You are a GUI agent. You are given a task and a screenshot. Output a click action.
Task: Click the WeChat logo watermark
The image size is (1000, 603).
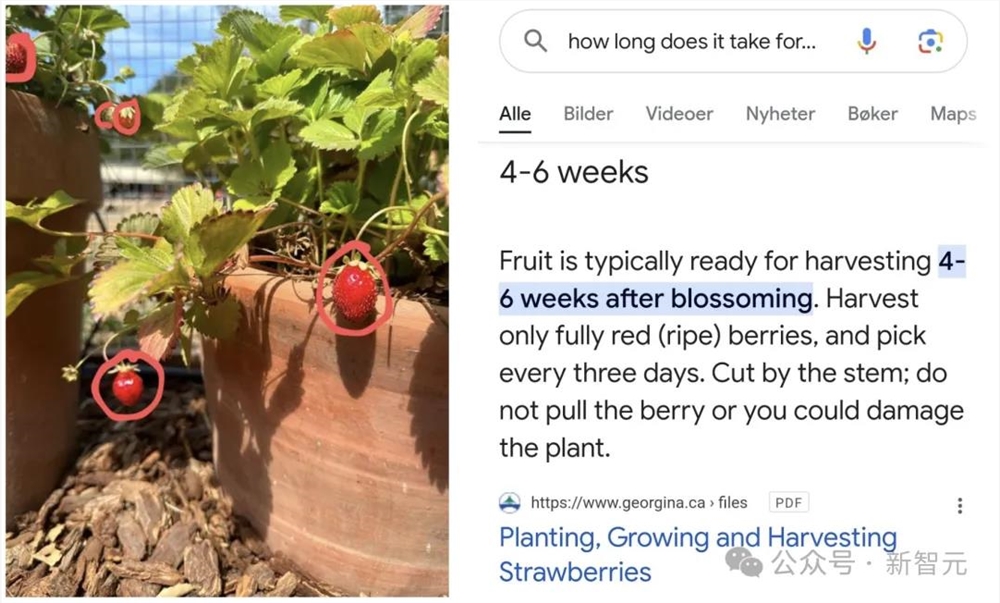pos(743,562)
